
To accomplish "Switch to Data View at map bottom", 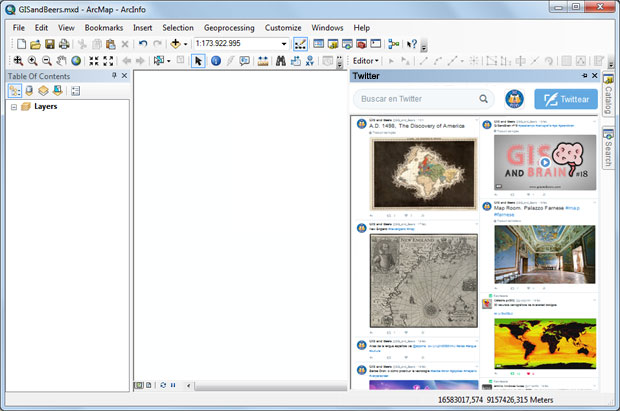I will pyautogui.click(x=139, y=385).
